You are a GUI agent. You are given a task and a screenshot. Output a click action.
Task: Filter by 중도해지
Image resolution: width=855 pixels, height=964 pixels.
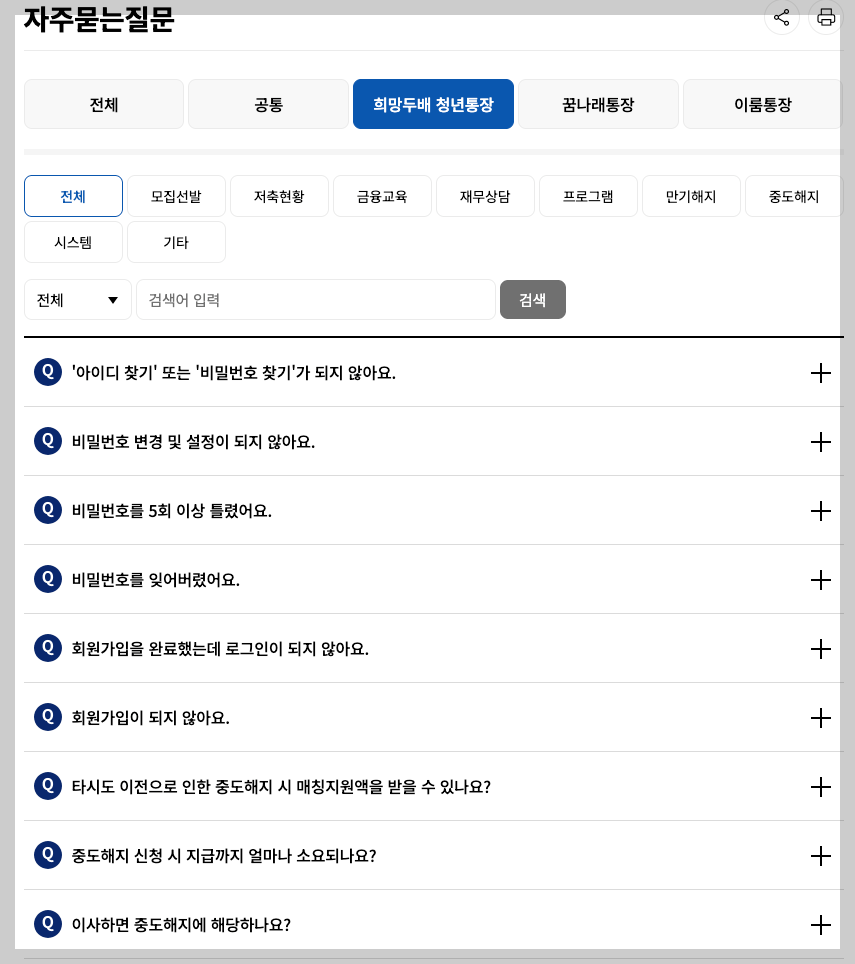pos(794,196)
